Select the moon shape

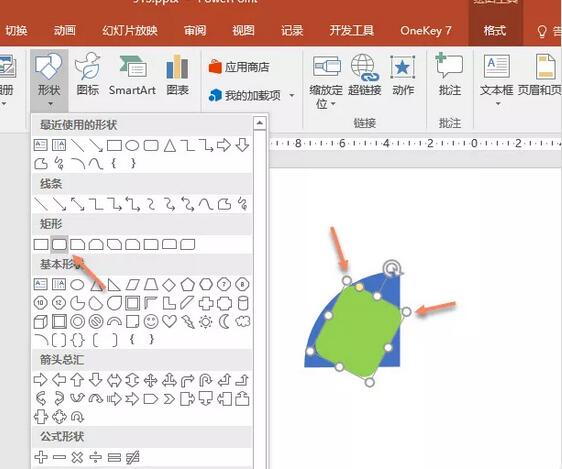(225, 321)
